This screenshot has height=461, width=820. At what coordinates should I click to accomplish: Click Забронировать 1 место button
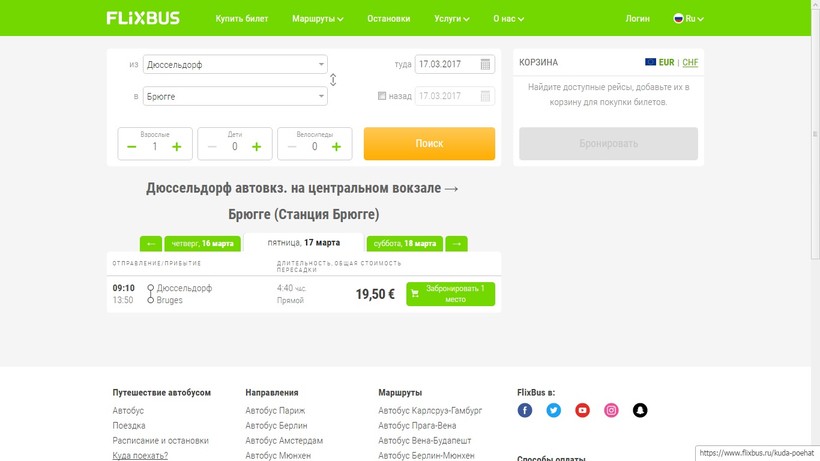pyautogui.click(x=450, y=294)
